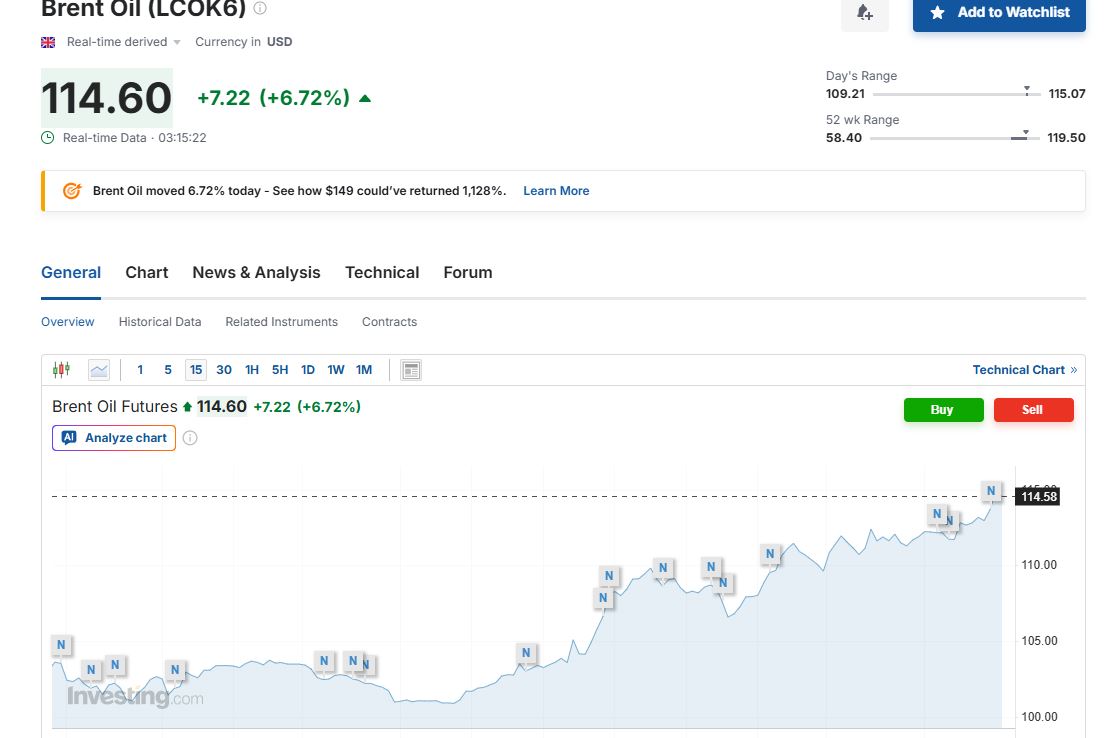
Task: Open the chart news panel icon
Action: click(411, 370)
